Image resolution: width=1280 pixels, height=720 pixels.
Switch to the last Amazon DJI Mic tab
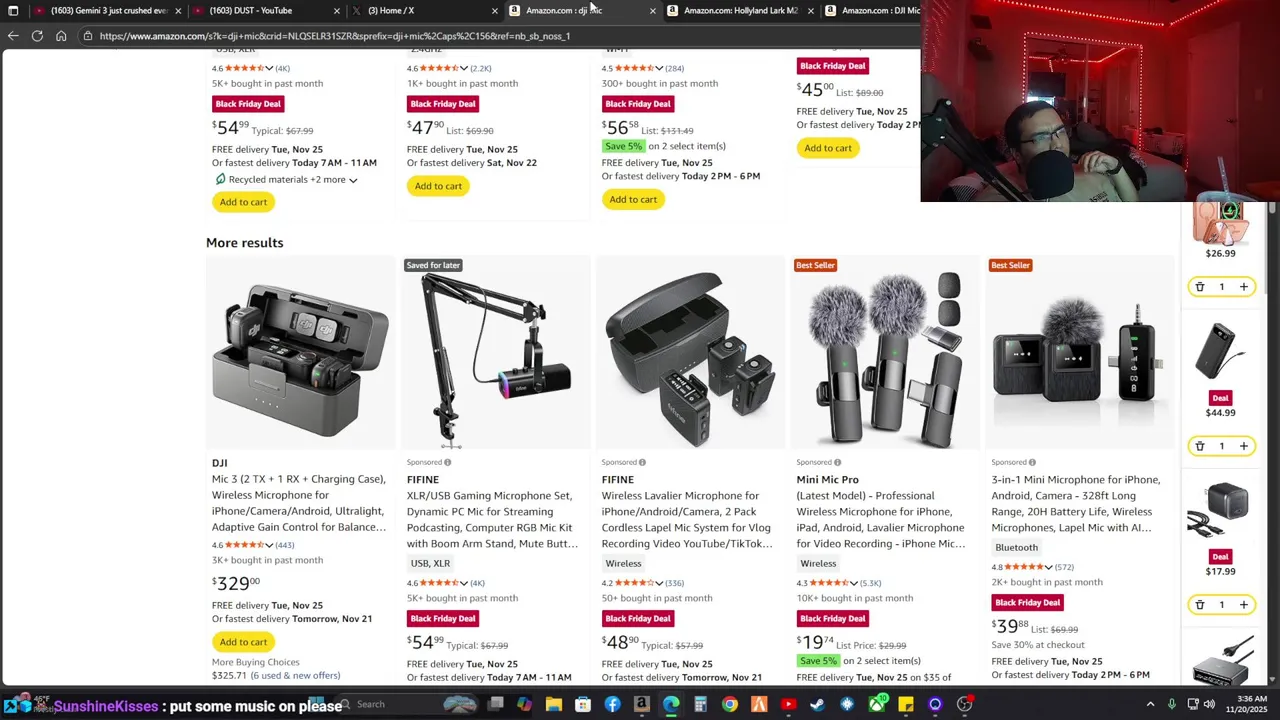(x=872, y=11)
